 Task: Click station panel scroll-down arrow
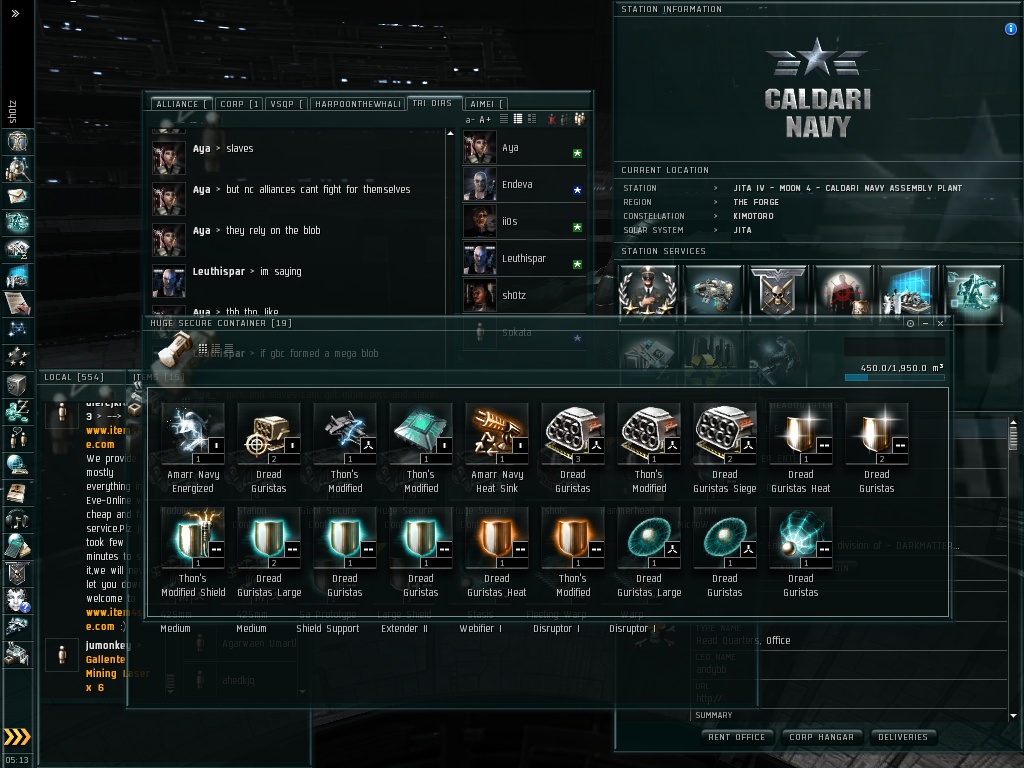1013,716
